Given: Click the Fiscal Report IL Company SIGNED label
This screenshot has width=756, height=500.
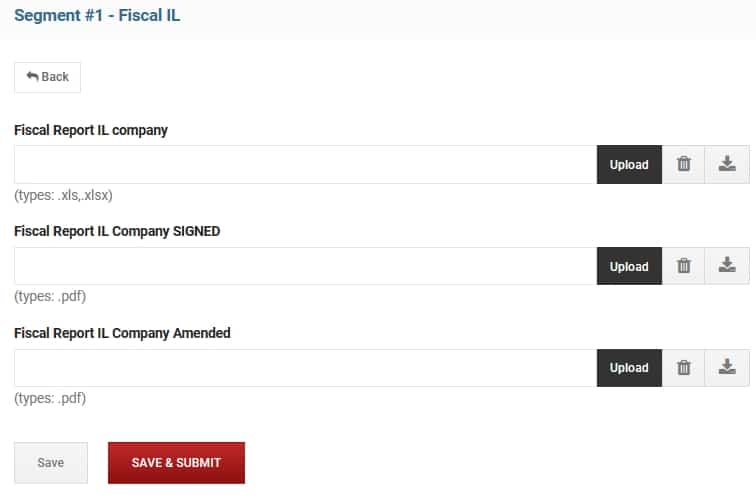Looking at the screenshot, I should (117, 231).
